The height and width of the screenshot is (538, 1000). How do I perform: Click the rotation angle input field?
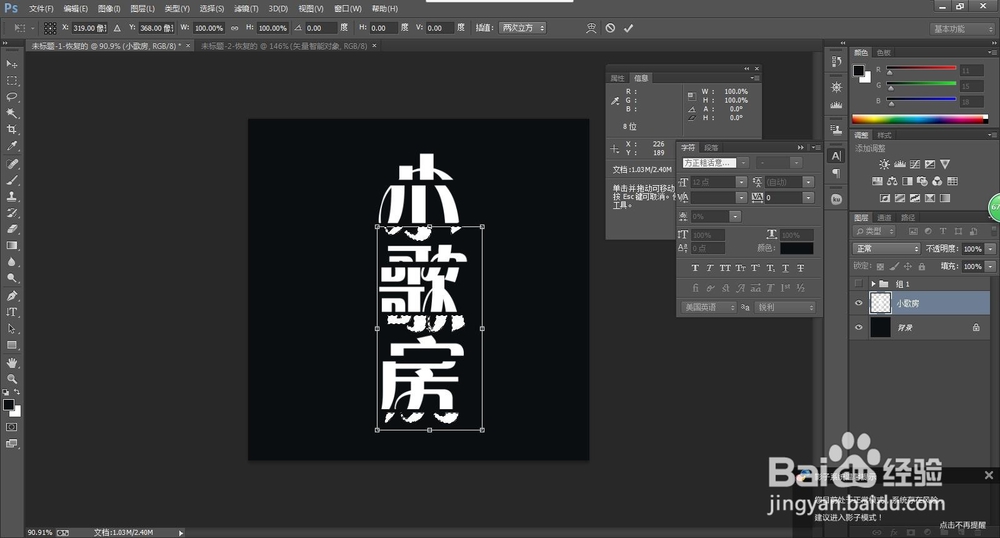(x=321, y=28)
